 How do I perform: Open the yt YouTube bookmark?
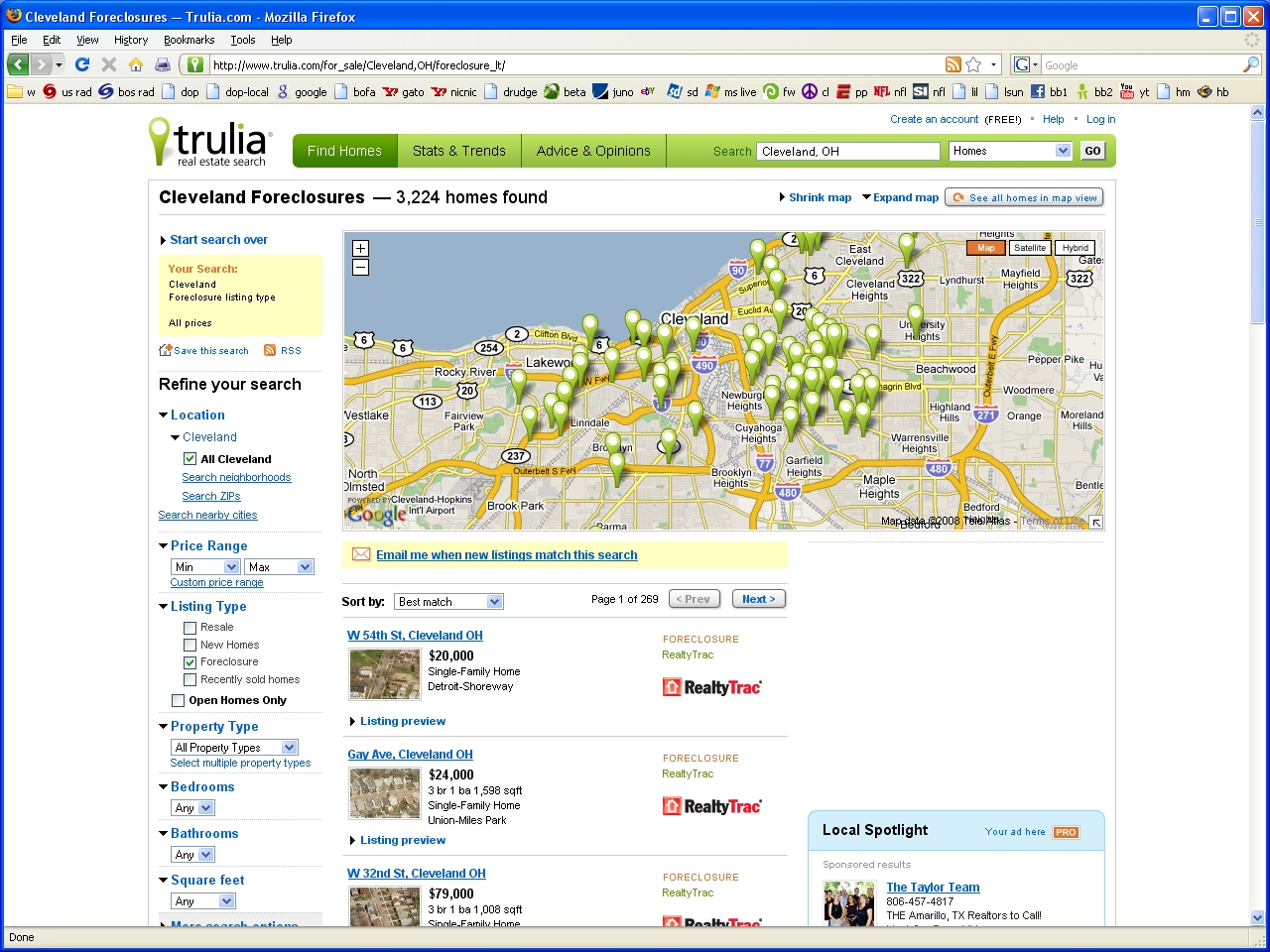point(1134,92)
